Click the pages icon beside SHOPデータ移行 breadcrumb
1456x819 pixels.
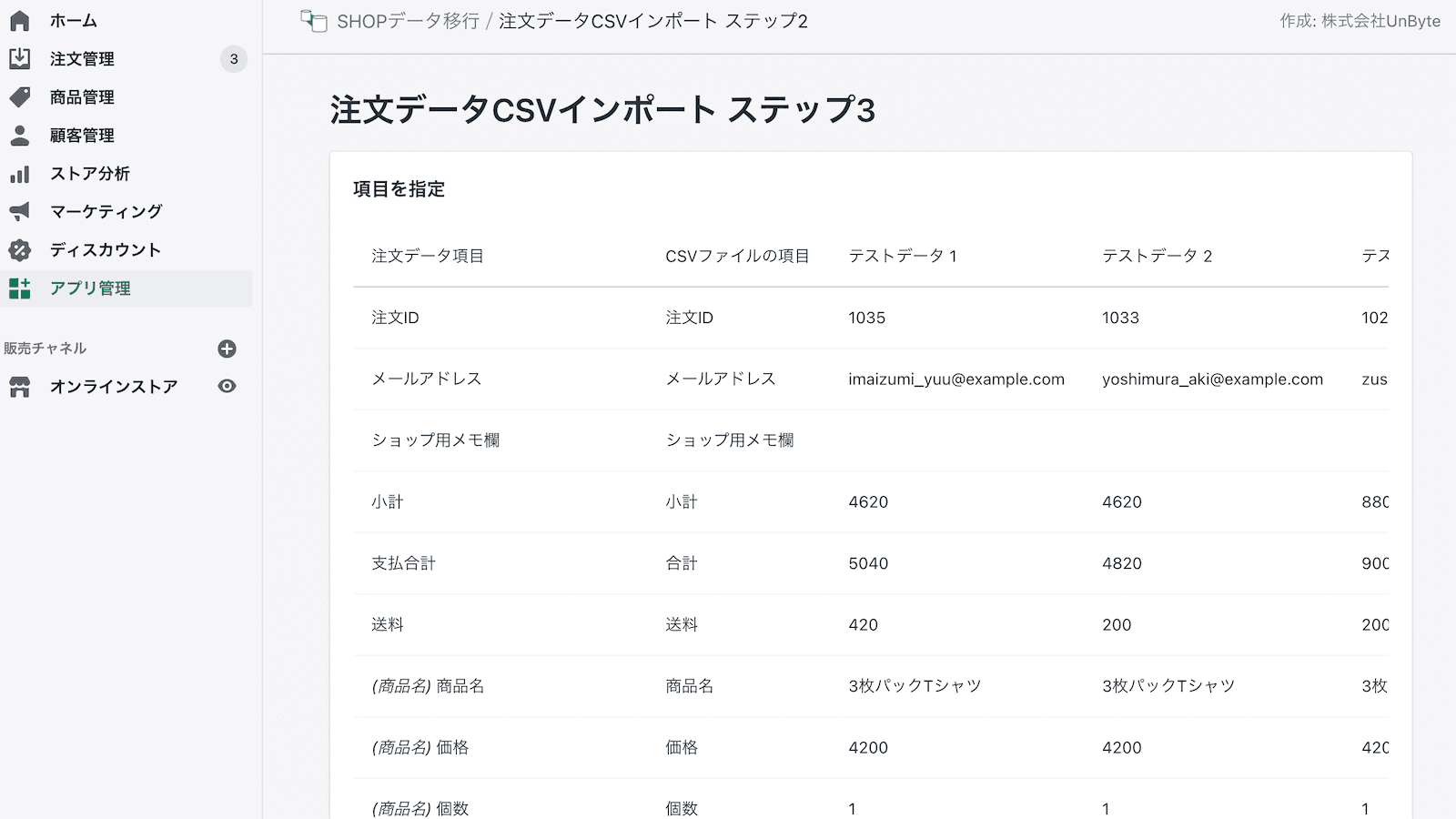coord(313,20)
